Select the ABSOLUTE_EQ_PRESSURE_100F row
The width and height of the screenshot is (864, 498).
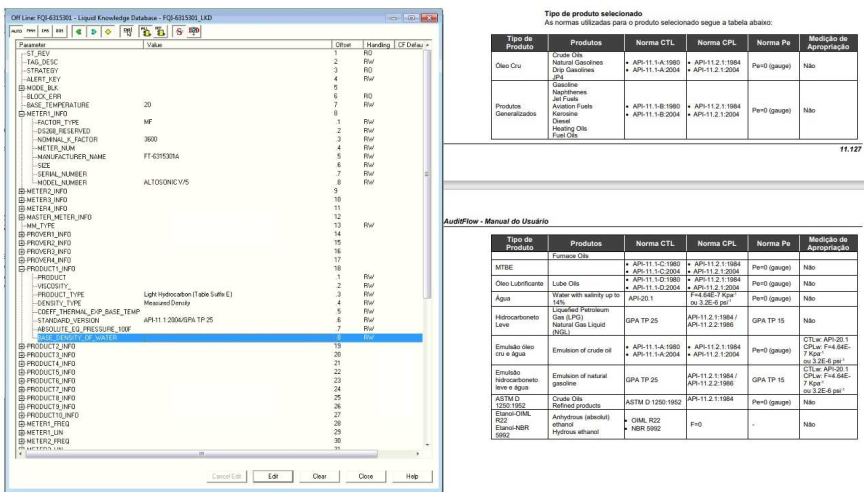click(x=220, y=329)
